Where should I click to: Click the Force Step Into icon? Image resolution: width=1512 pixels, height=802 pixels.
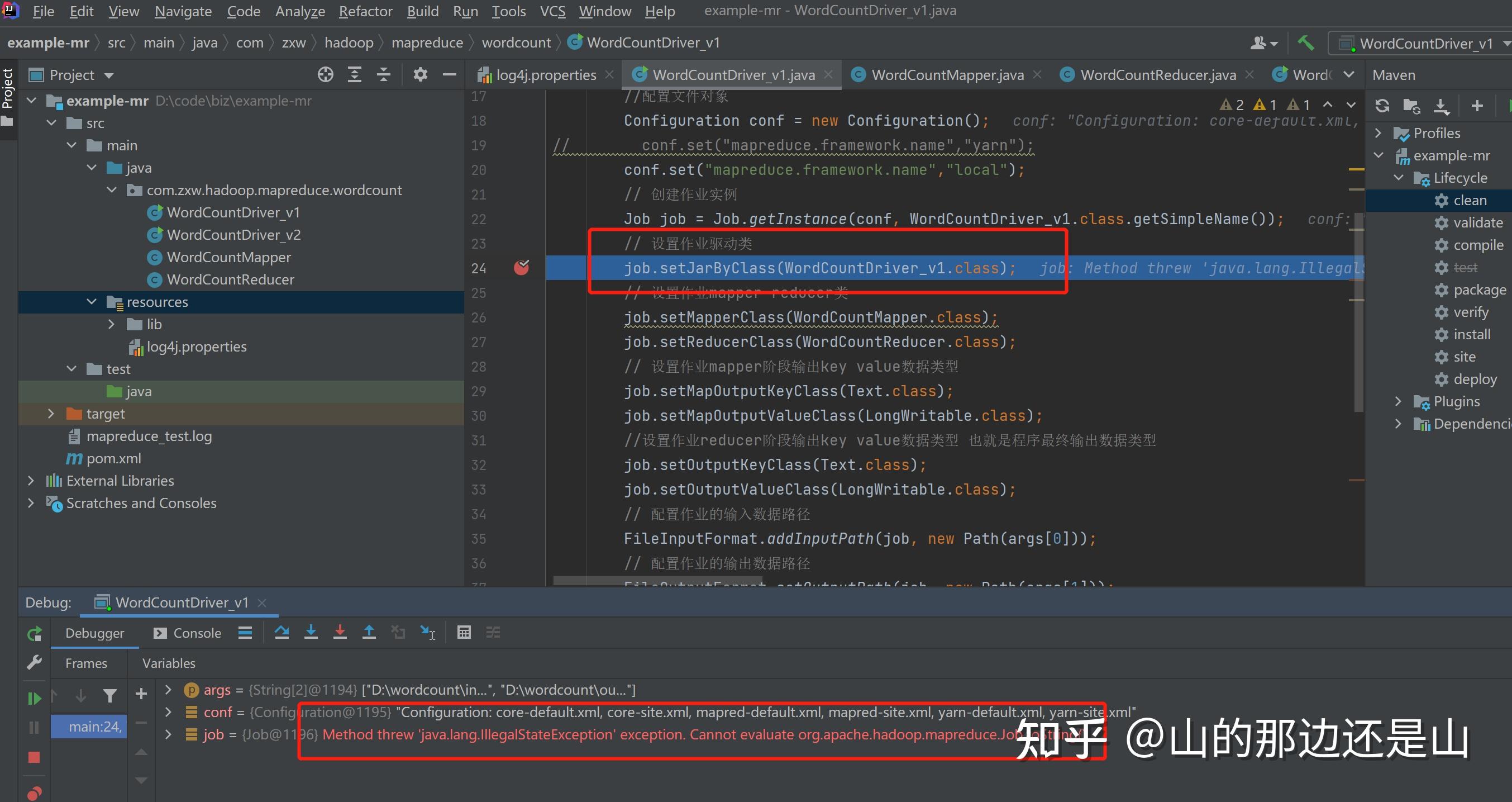[340, 632]
